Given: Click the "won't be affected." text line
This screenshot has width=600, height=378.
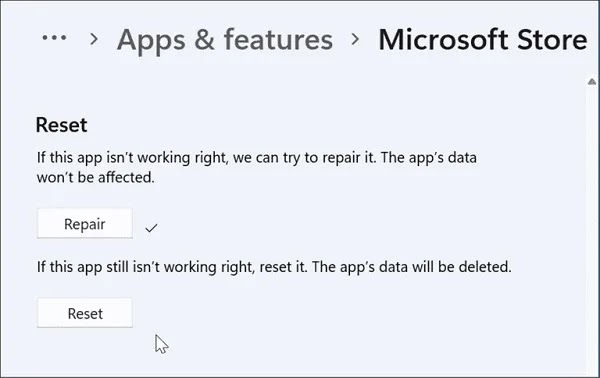Looking at the screenshot, I should [x=95, y=178].
